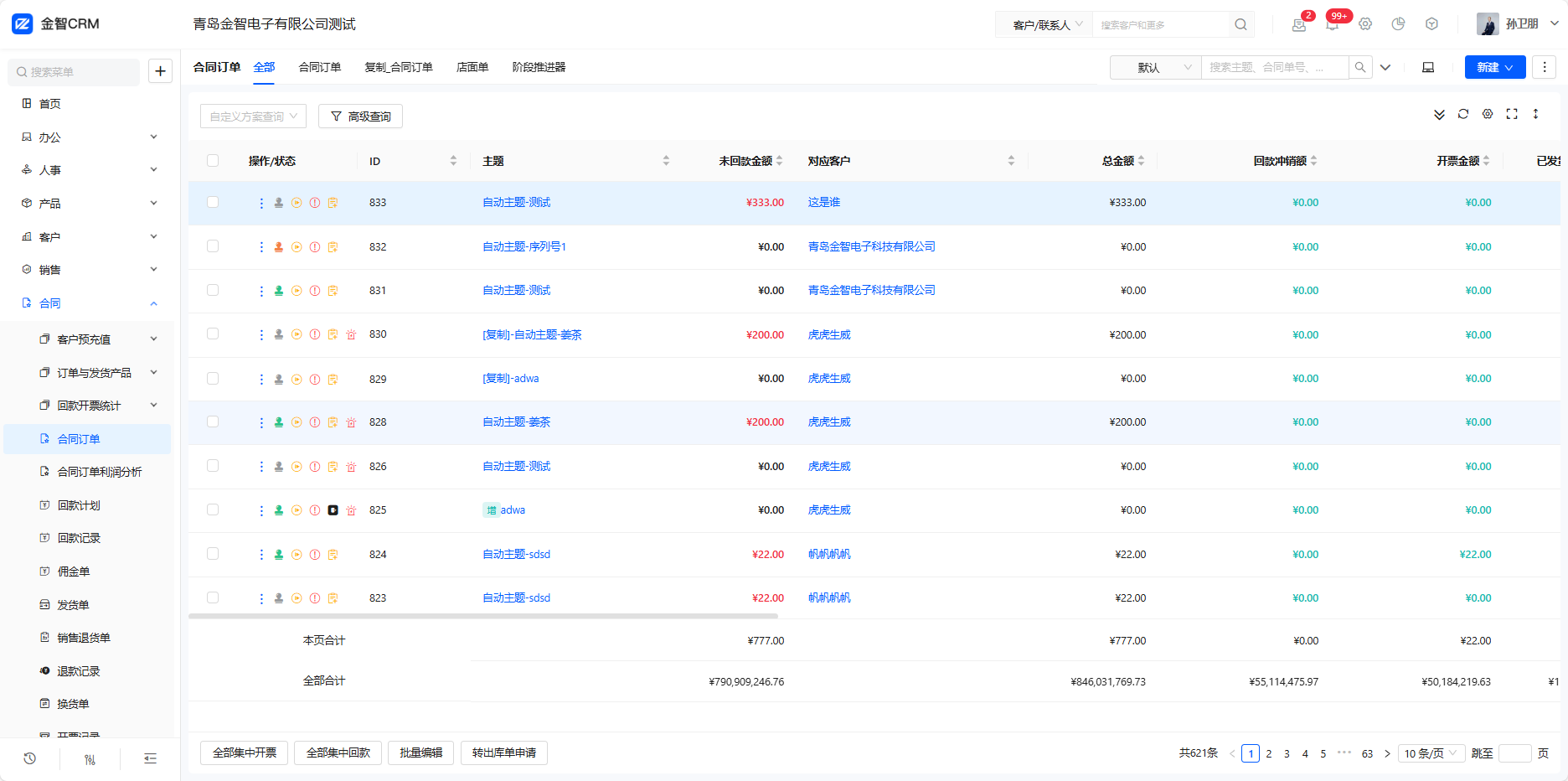Switch to the 复制_合同订单 tab
Screen dimensions: 1568x781
coord(399,67)
